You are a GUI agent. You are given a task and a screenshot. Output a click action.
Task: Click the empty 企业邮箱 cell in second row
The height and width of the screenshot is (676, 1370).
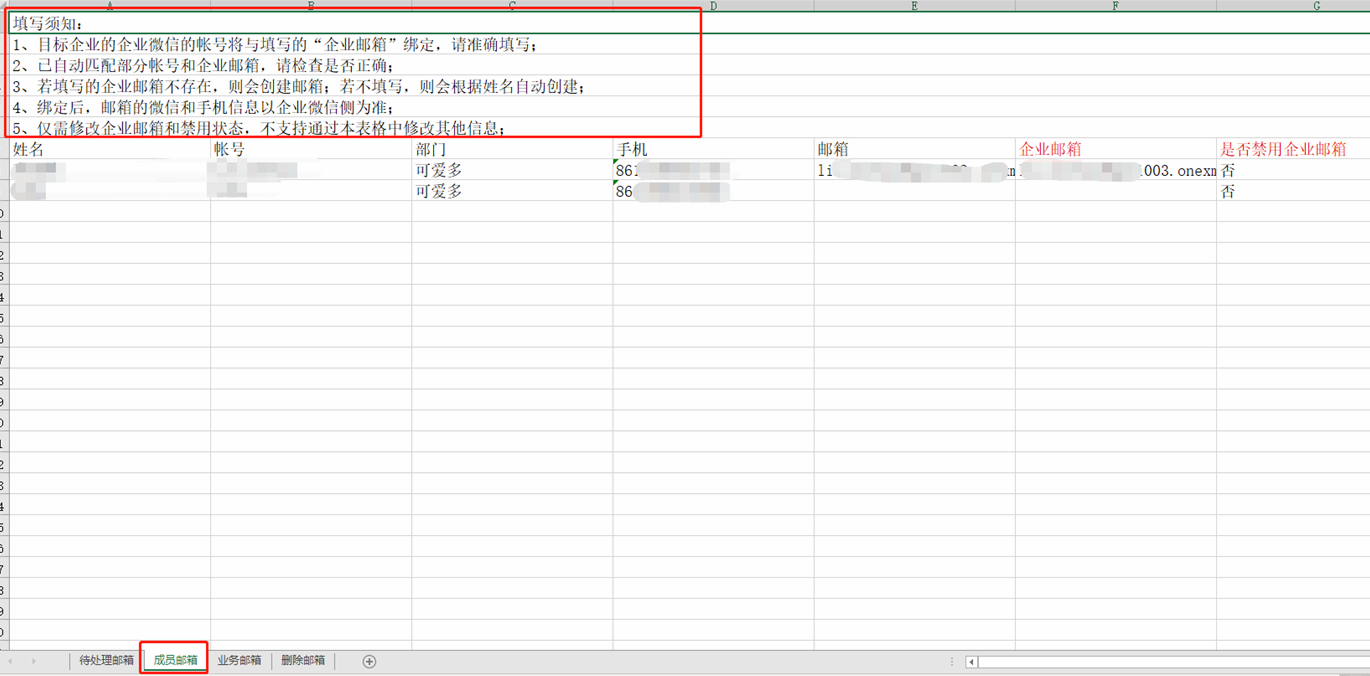pos(1115,192)
